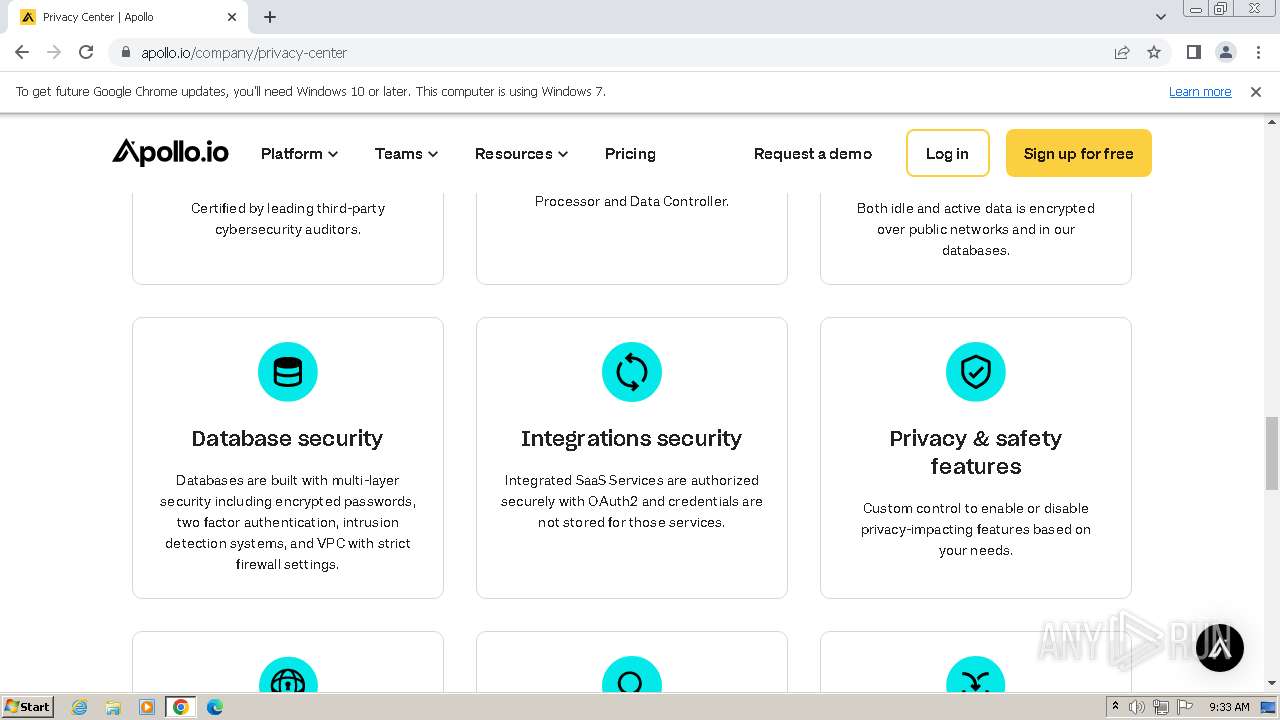Open the Learn more link
Viewport: 1280px width, 720px height.
[x=1200, y=91]
